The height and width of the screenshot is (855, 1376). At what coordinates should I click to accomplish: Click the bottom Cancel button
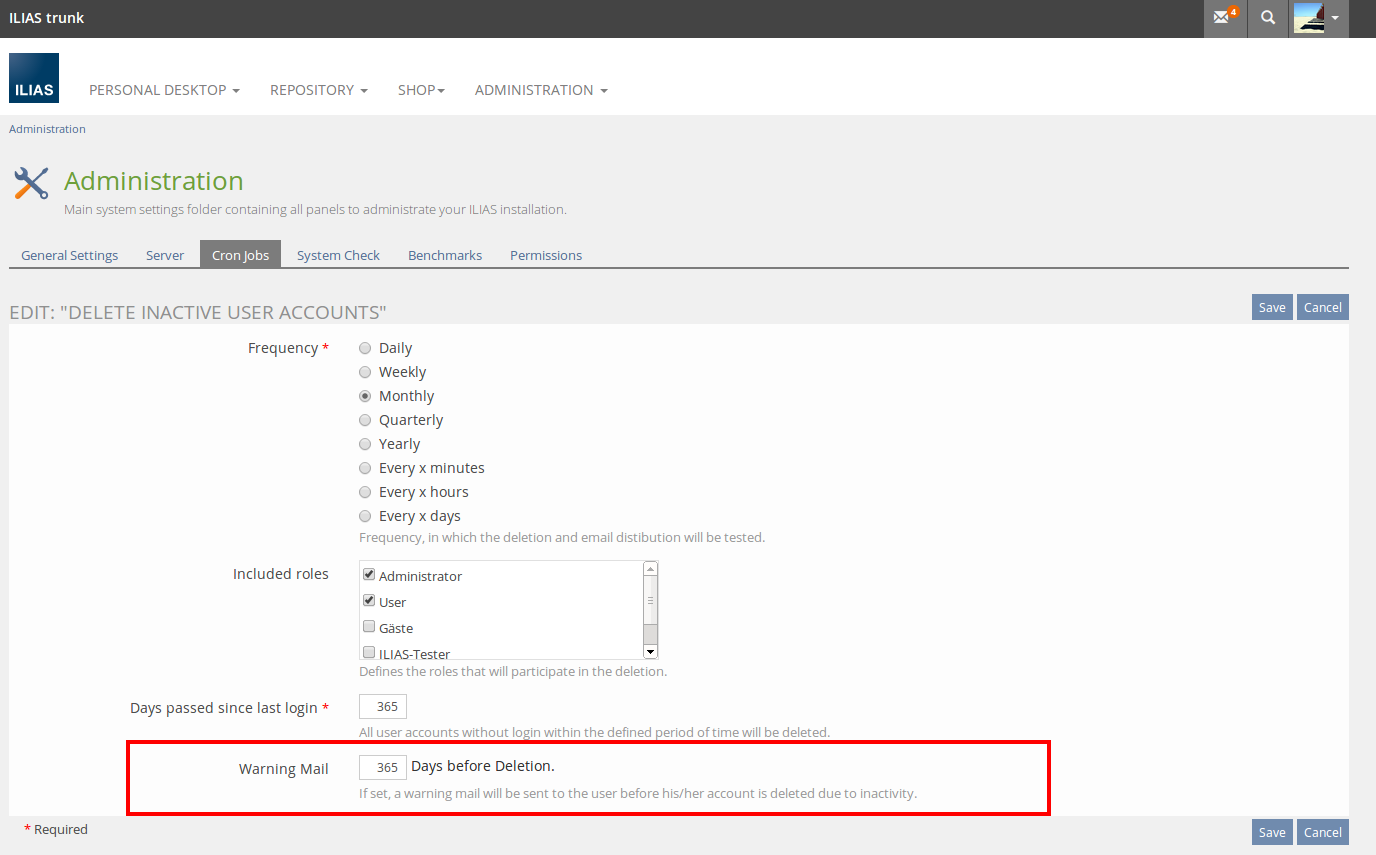click(1322, 832)
